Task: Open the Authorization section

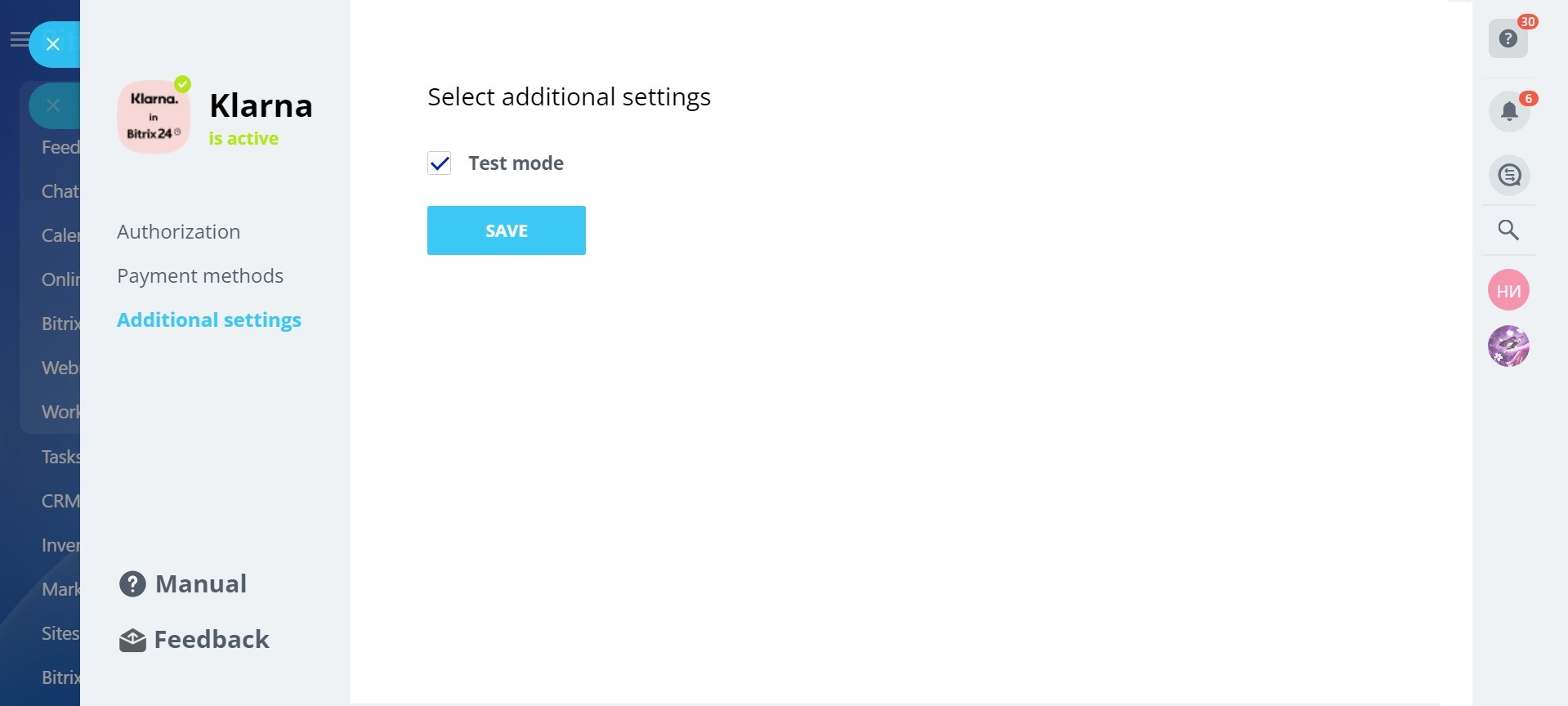Action: (178, 232)
